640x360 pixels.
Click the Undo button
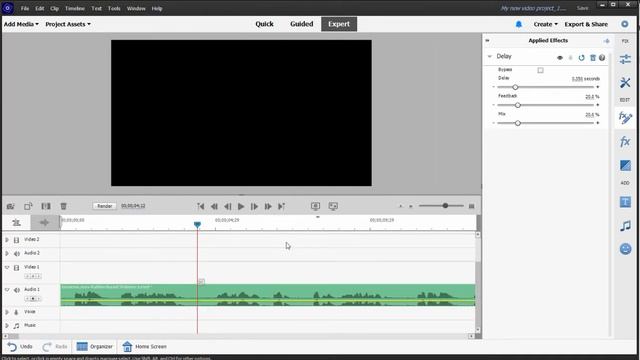(20, 347)
